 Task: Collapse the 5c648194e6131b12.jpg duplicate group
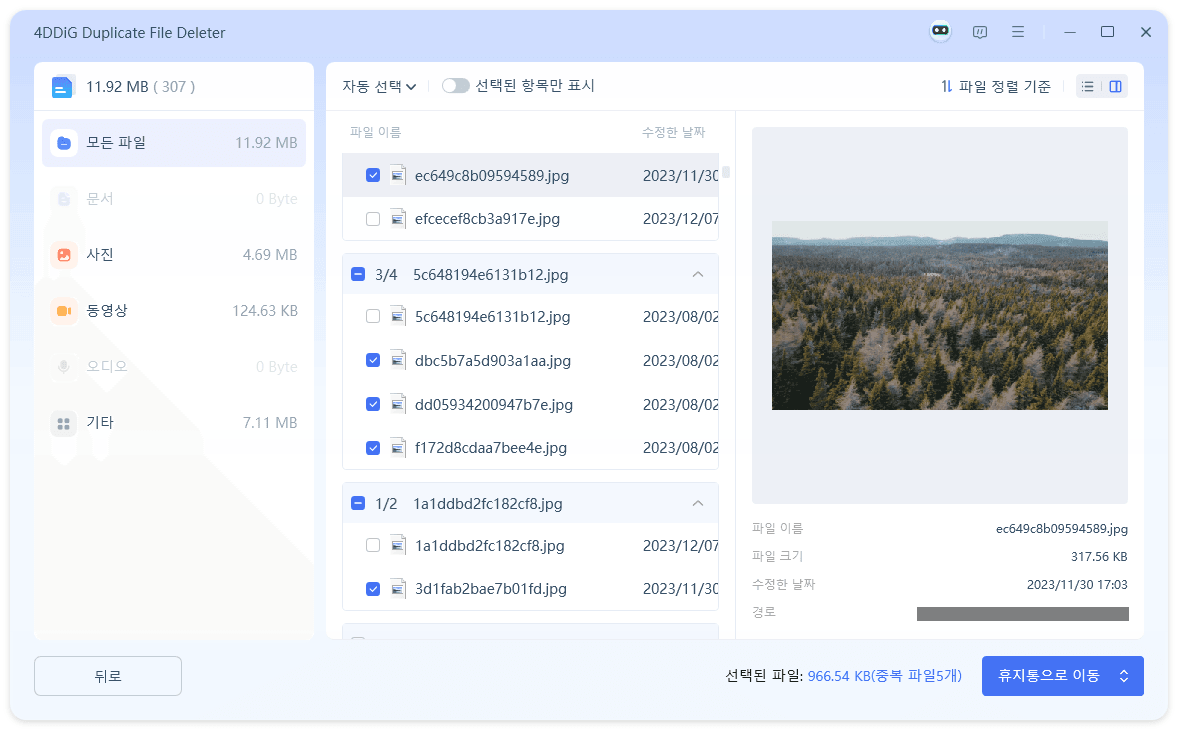click(x=698, y=274)
